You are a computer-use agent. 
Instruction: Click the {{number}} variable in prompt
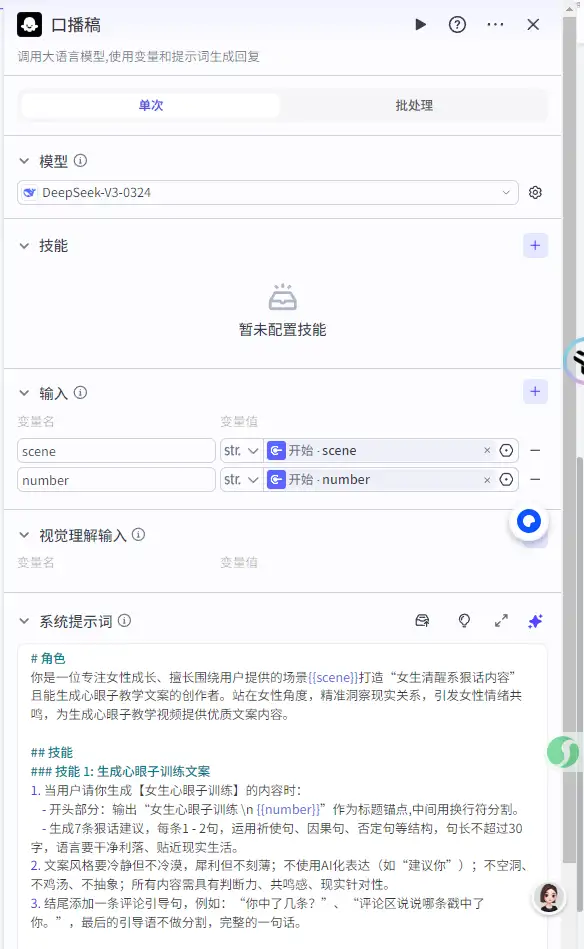(288, 809)
